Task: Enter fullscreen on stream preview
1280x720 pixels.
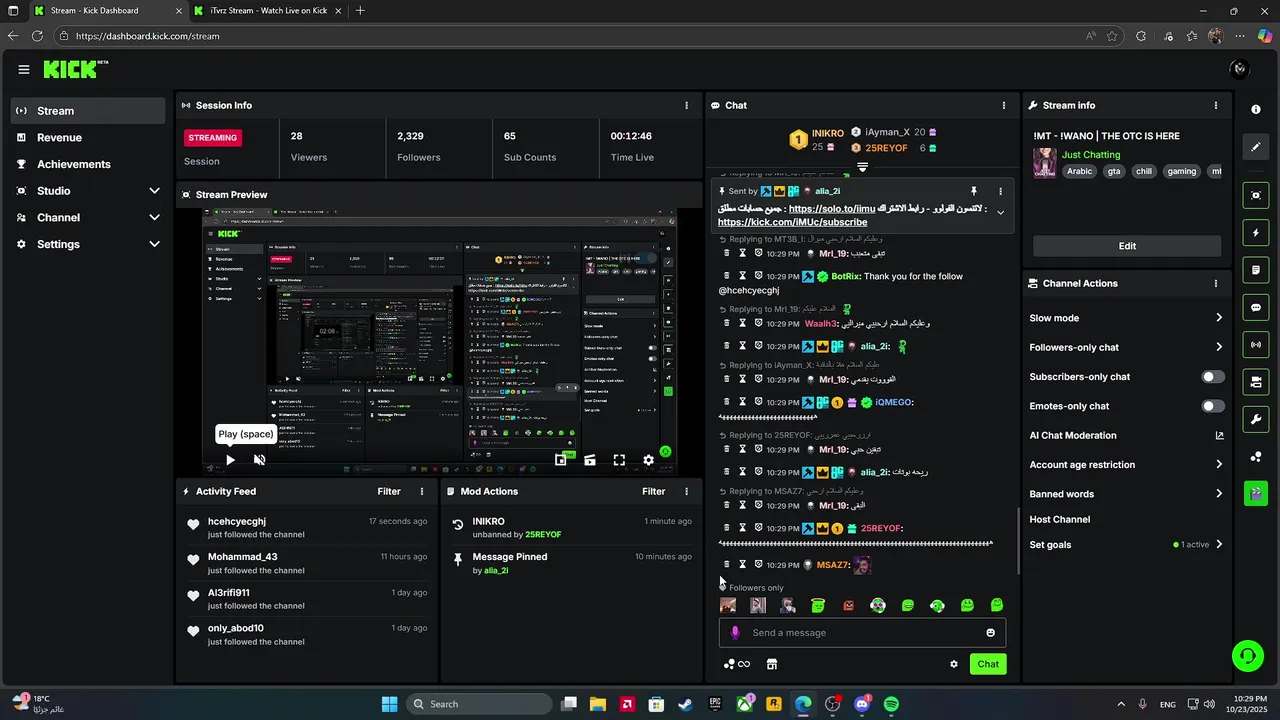Action: [619, 460]
